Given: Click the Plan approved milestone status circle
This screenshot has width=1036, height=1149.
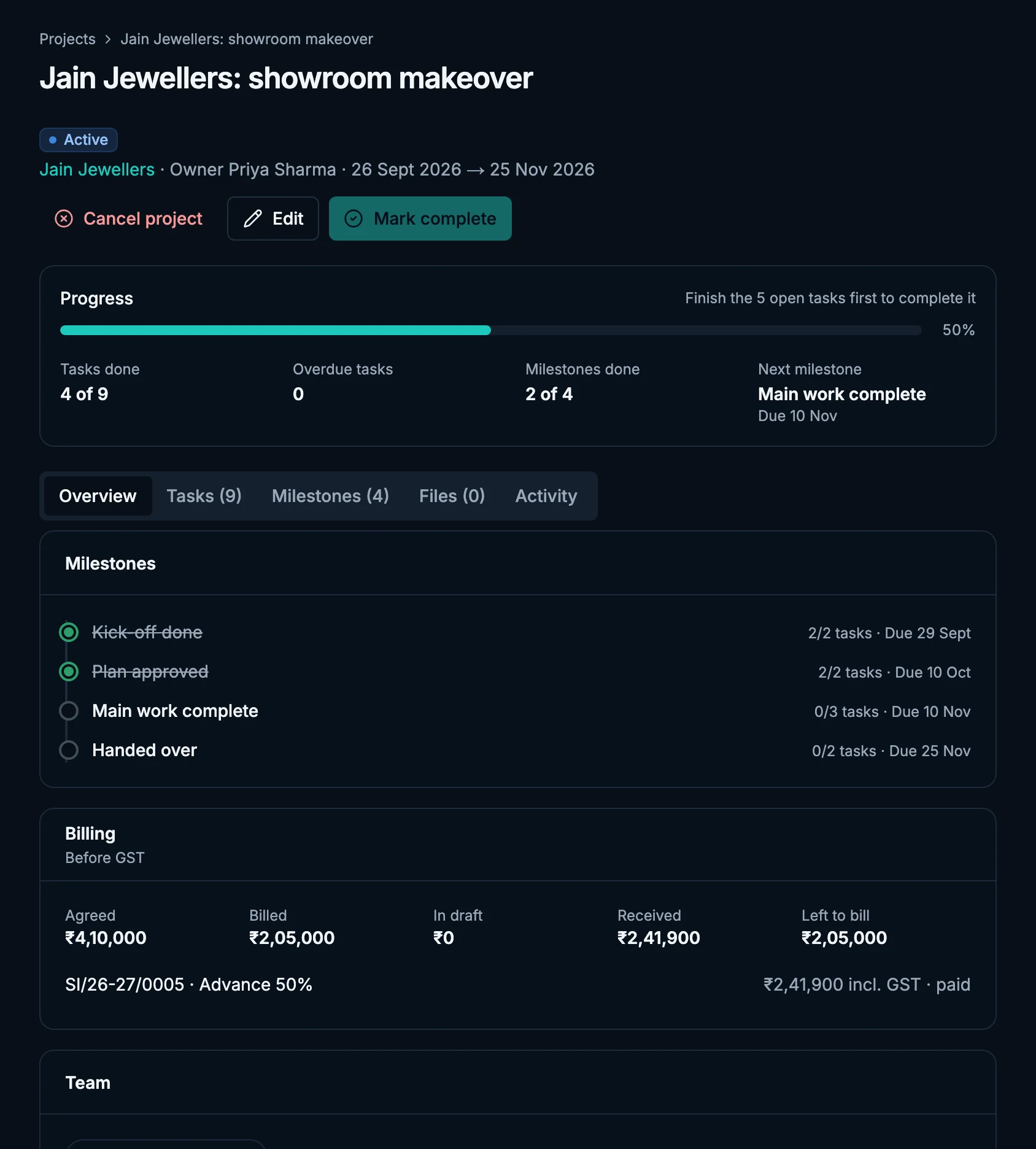Looking at the screenshot, I should (x=69, y=671).
